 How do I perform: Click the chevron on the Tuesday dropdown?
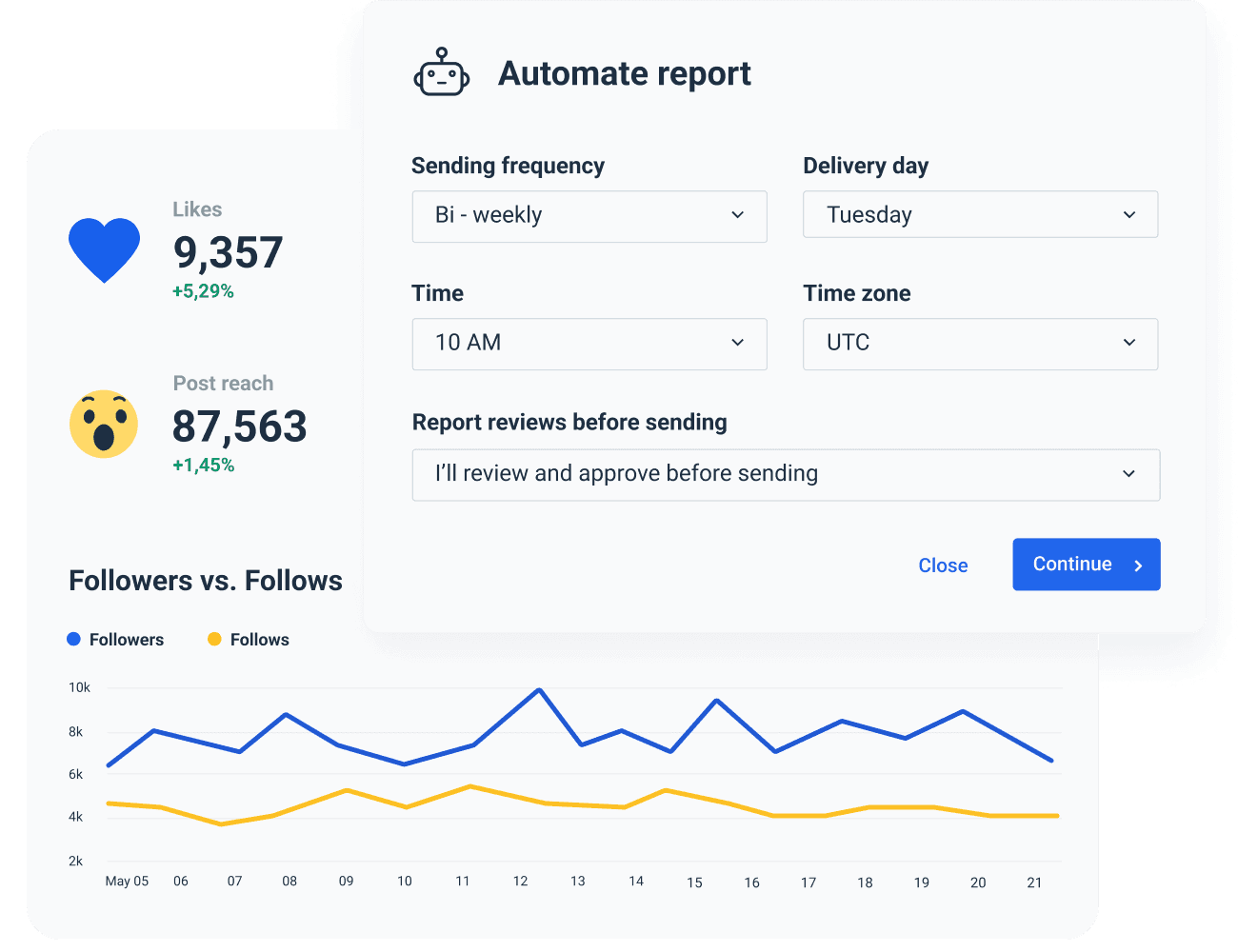[x=1128, y=214]
